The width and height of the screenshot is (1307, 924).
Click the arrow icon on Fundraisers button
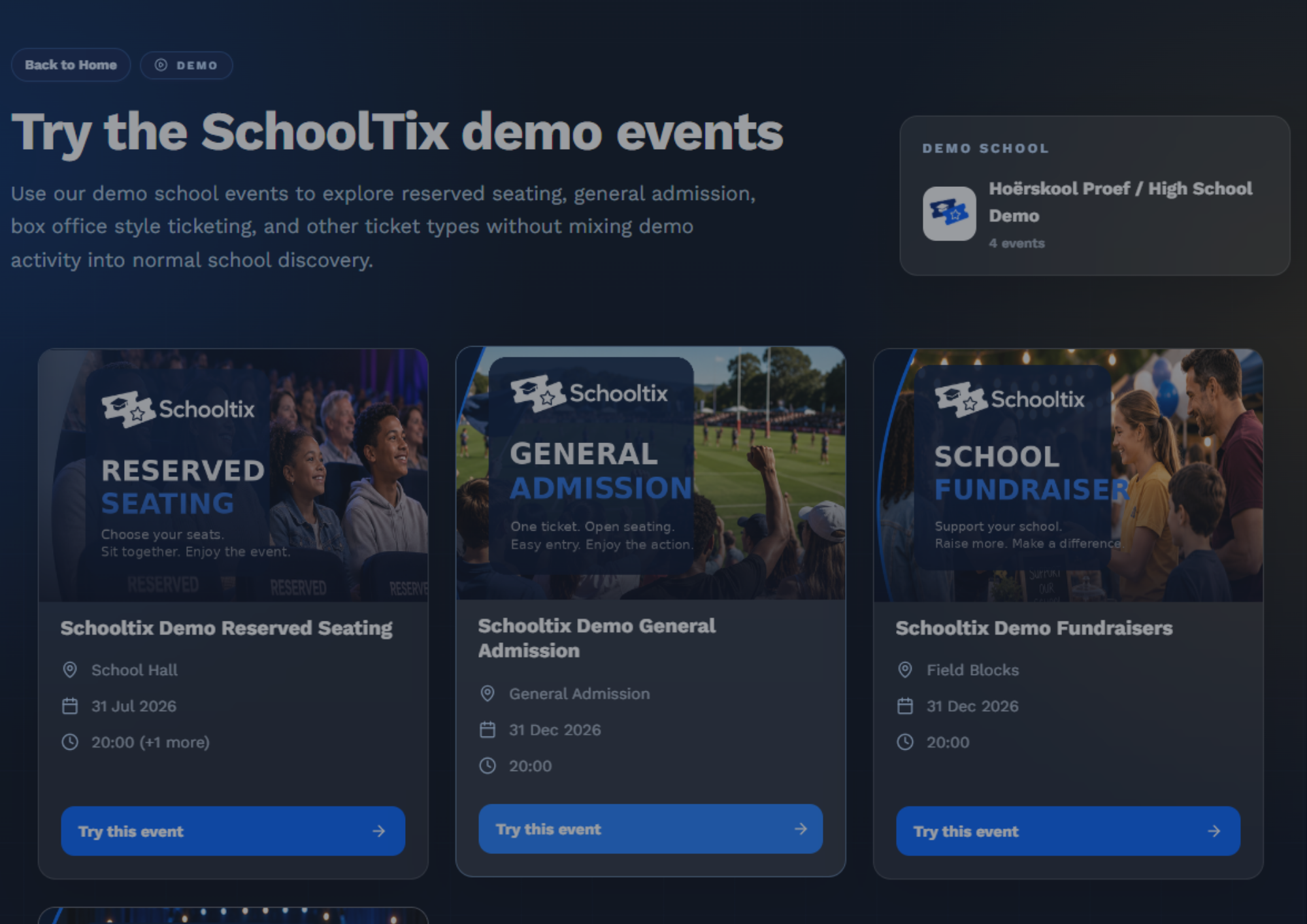pos(1214,831)
